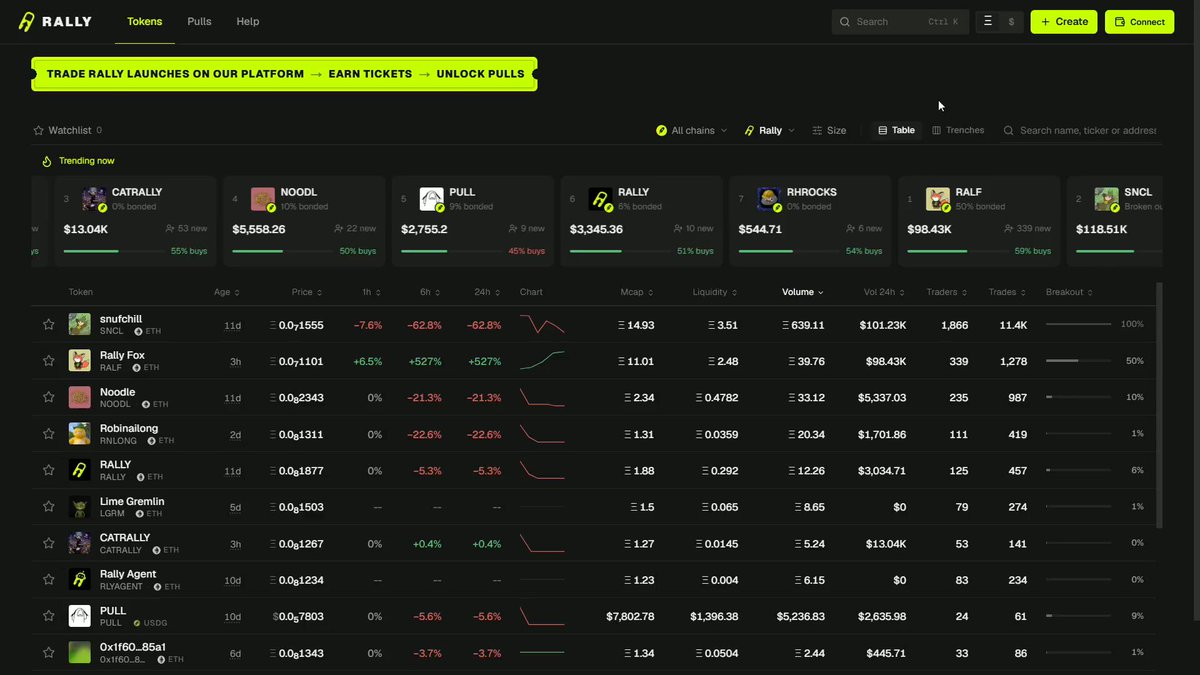Screen dimensions: 1200x675
Task: Select the Table view tab
Action: [x=896, y=131]
